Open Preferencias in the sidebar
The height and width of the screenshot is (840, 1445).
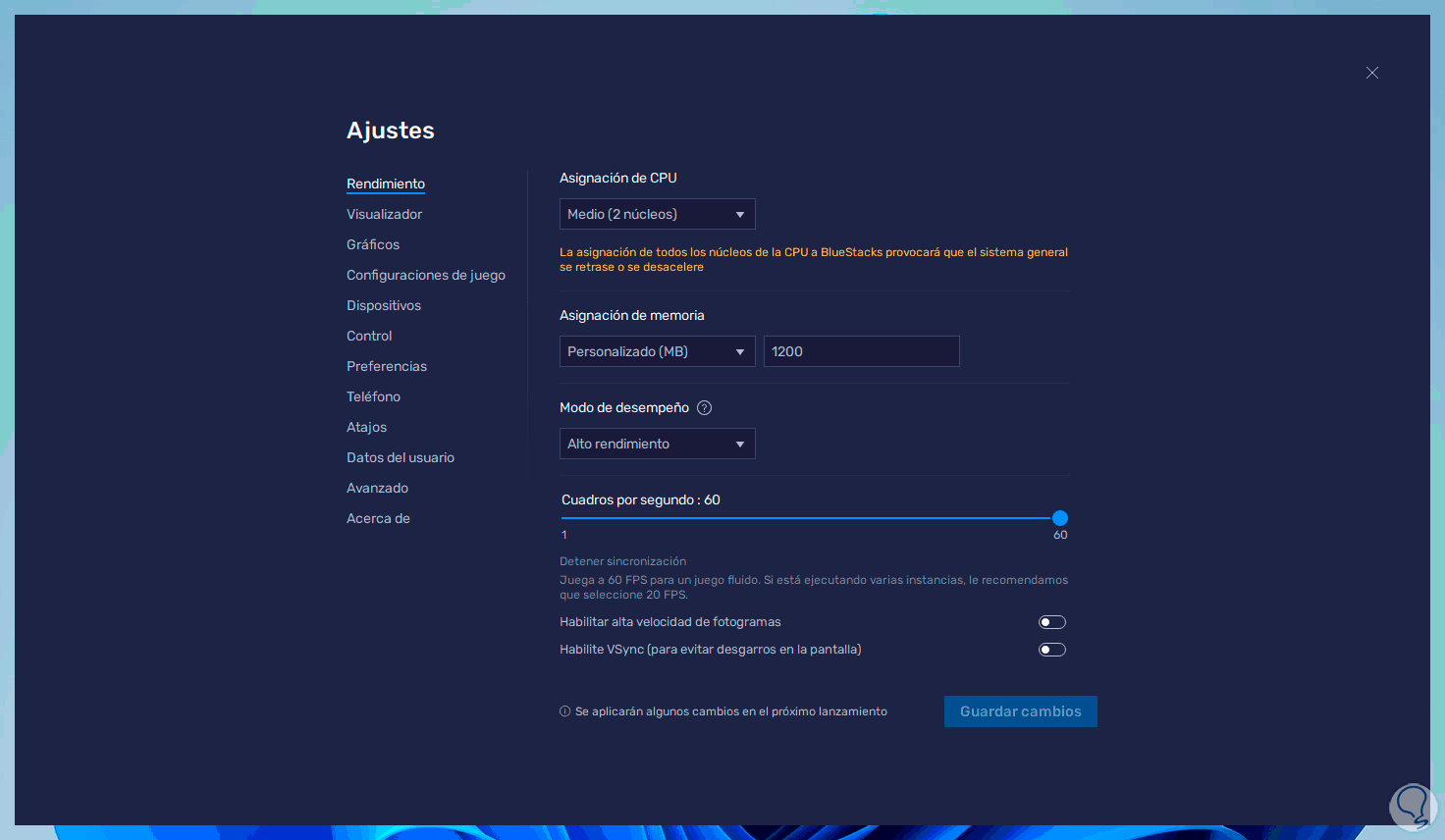tap(387, 366)
